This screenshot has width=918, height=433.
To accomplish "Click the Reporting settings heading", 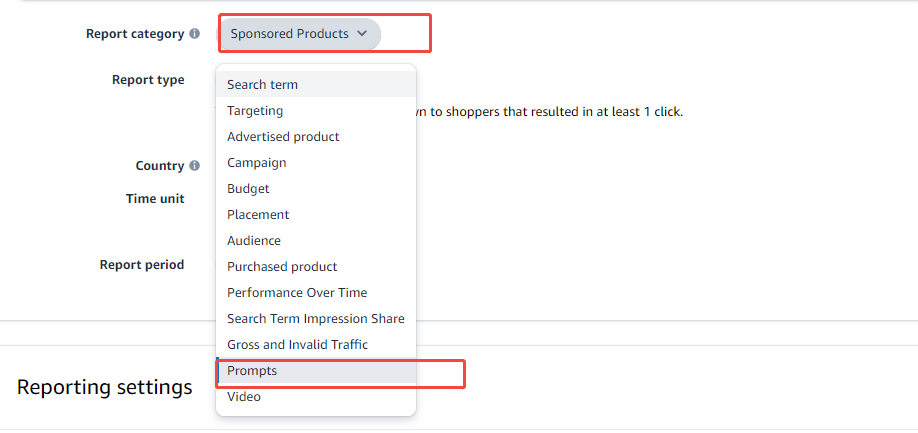I will pyautogui.click(x=105, y=387).
